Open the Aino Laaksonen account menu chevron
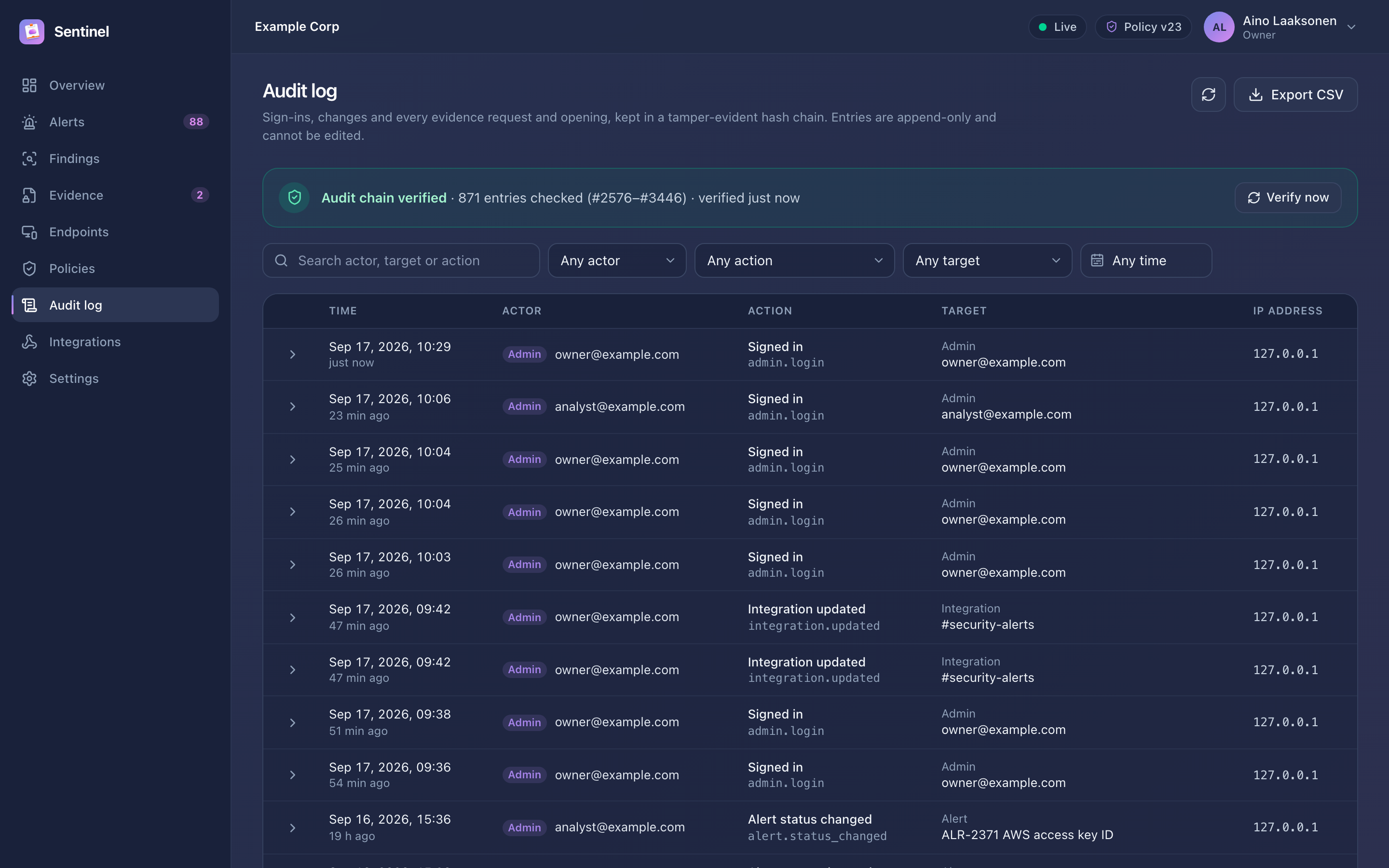1389x868 pixels. tap(1351, 27)
